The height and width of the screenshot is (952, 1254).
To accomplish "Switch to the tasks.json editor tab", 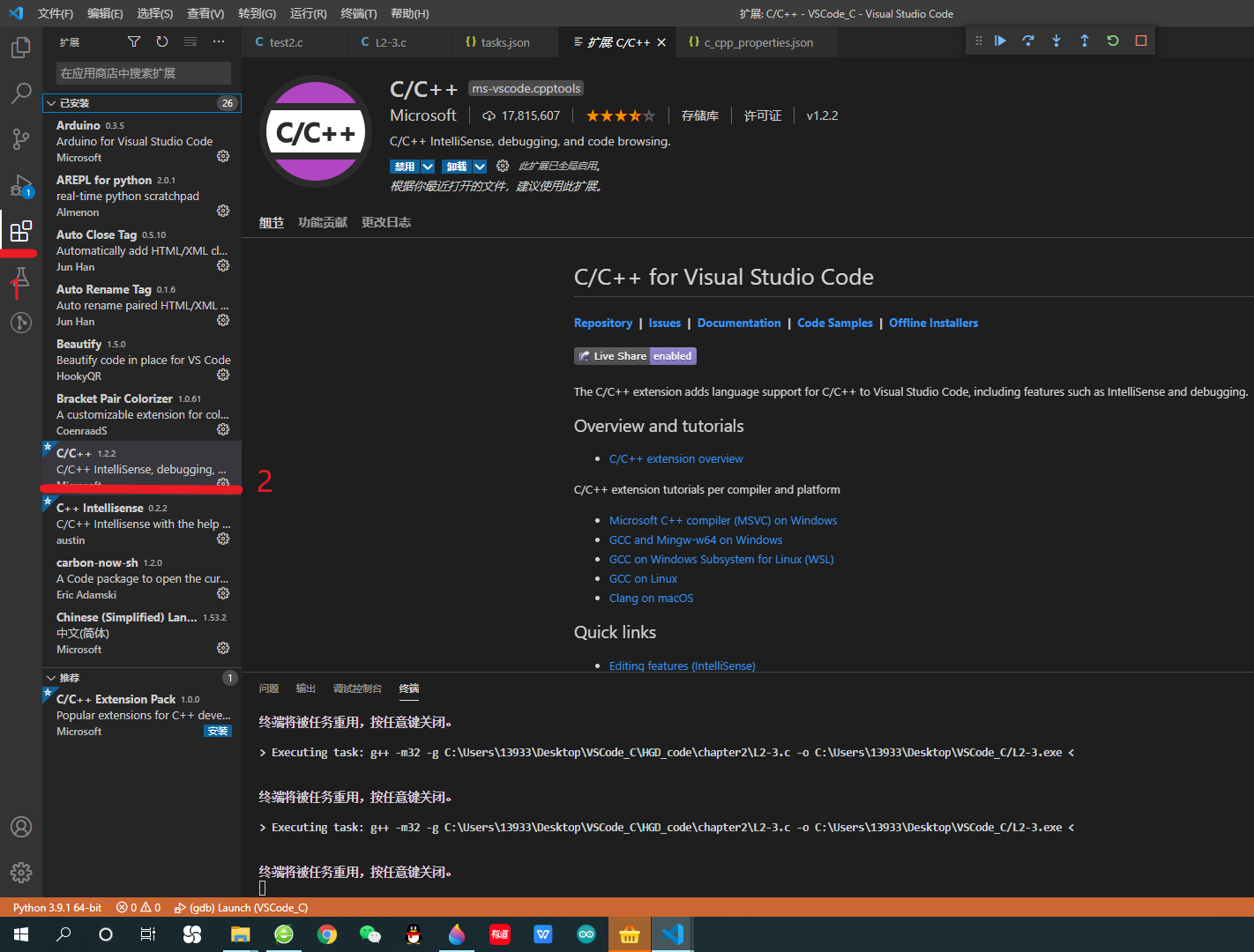I will (505, 42).
